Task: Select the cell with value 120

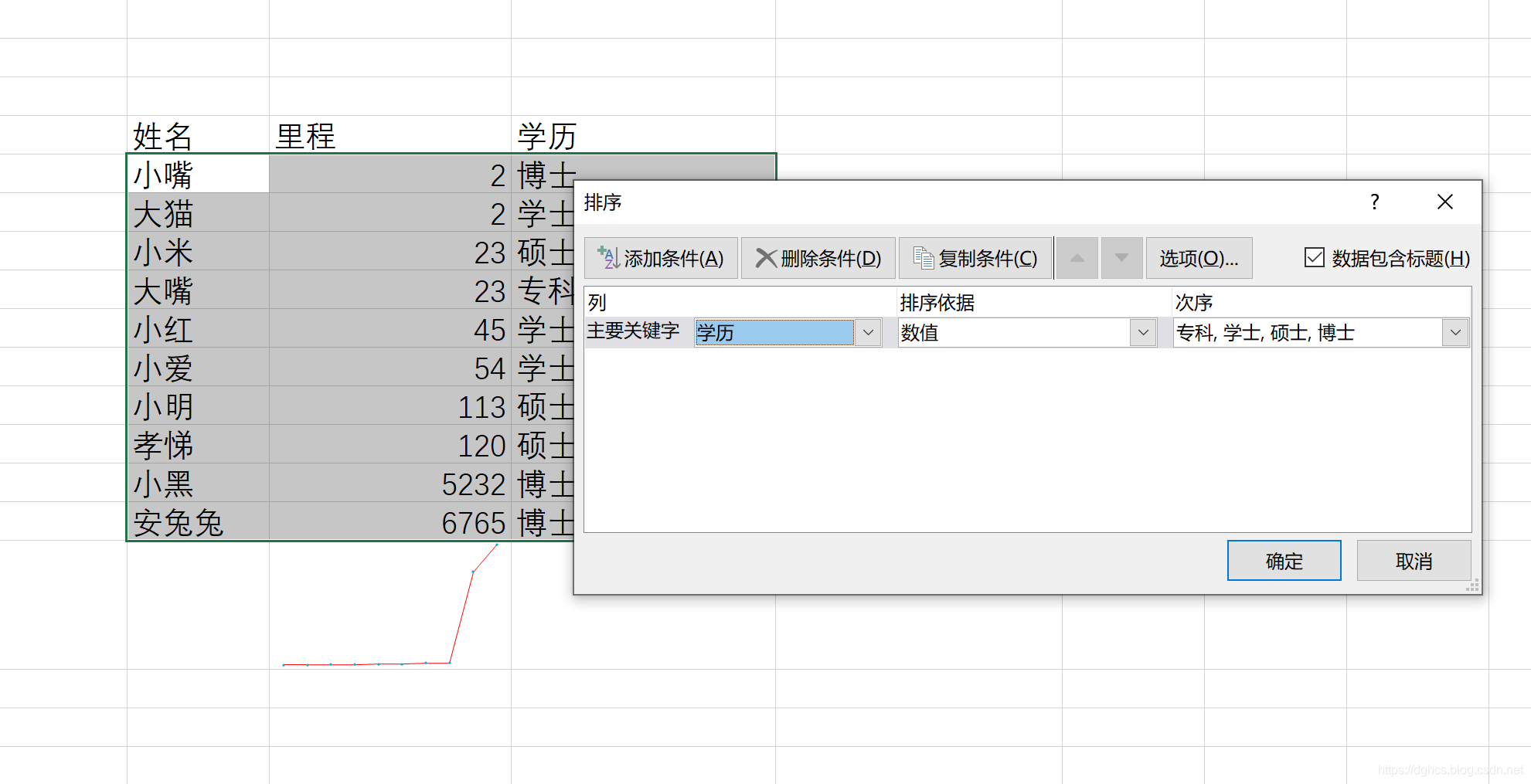Action: (x=390, y=444)
